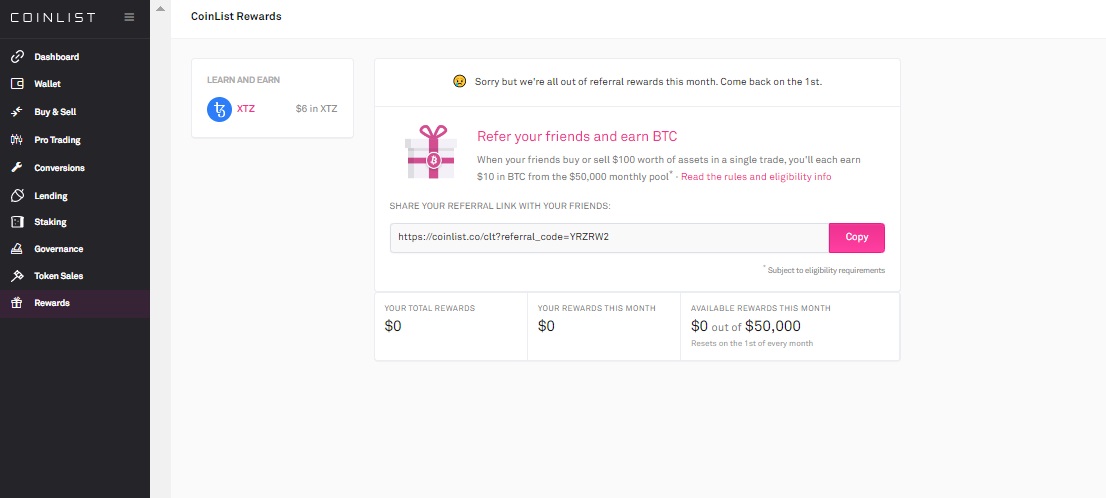1106x498 pixels.
Task: Click the Pro Trading candlestick icon
Action: coord(17,140)
